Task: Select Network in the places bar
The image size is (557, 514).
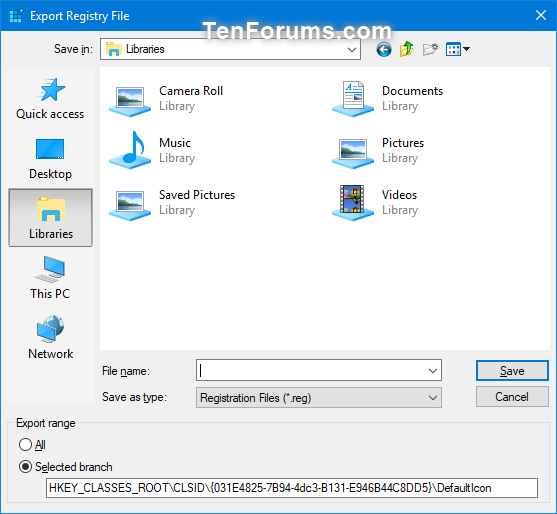Action: [x=50, y=338]
